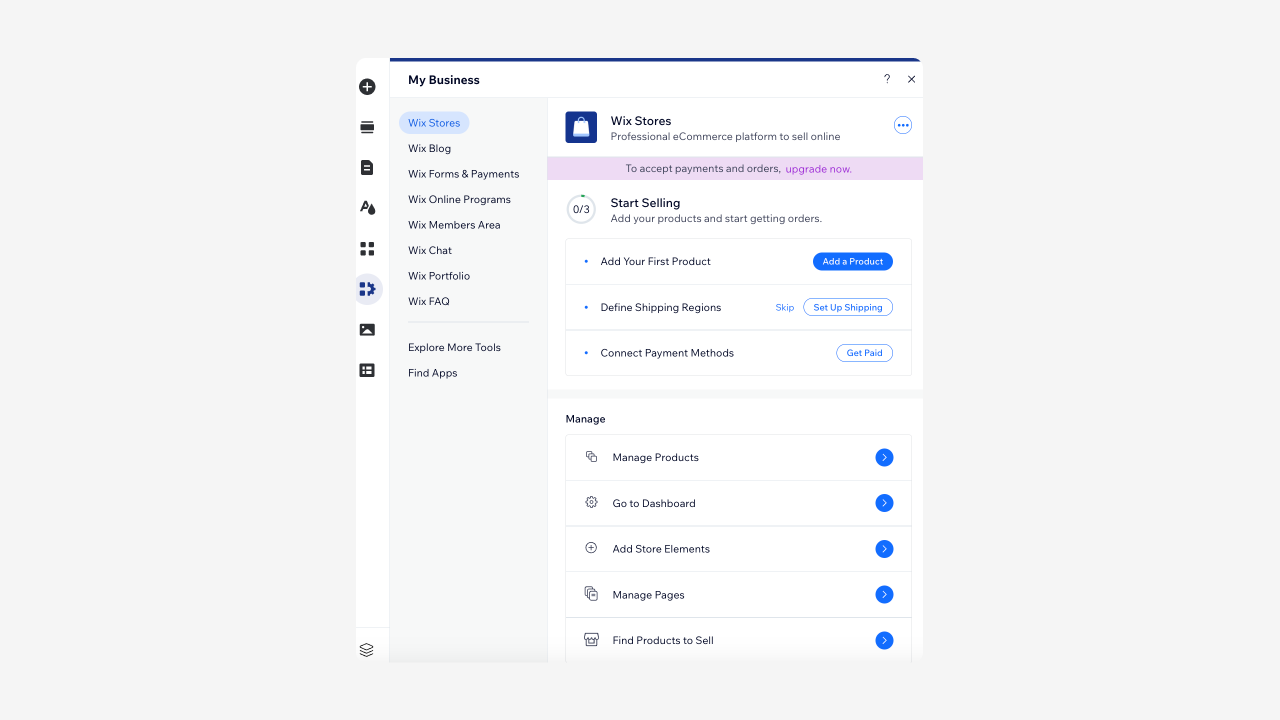Select Wix Stores in the app list

434,123
